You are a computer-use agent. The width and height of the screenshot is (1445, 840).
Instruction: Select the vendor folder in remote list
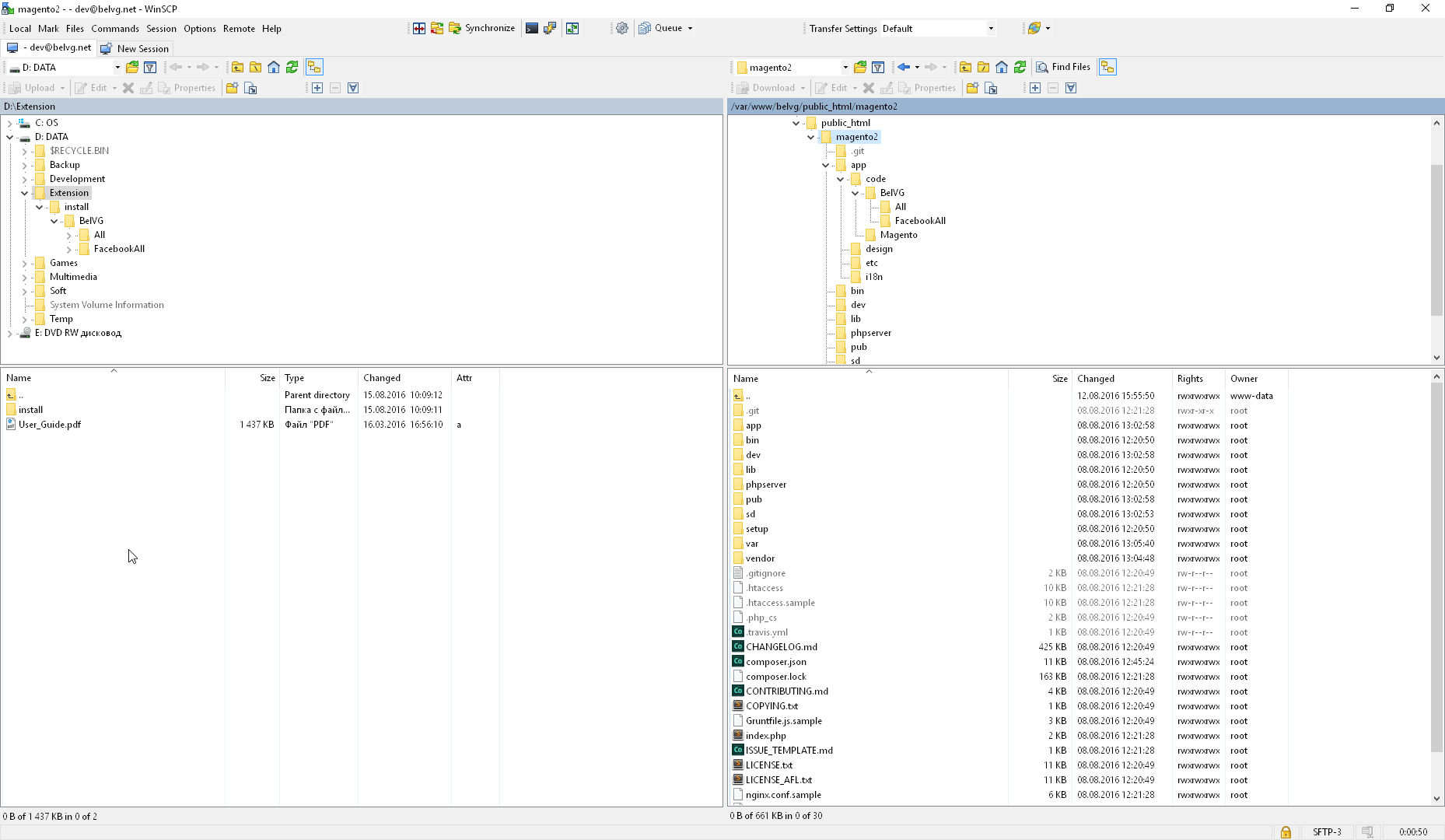pos(760,558)
